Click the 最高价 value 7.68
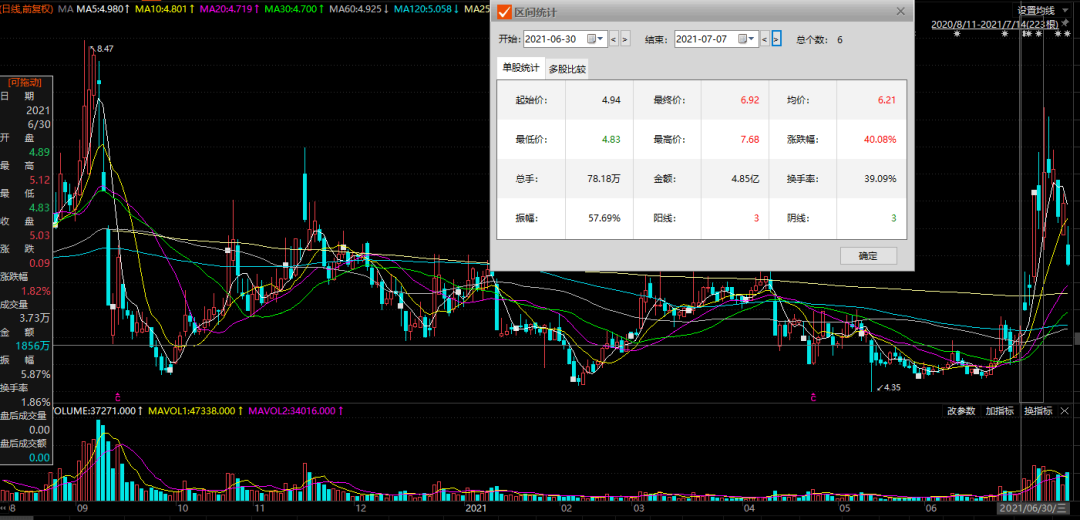1080x520 pixels. pos(749,139)
